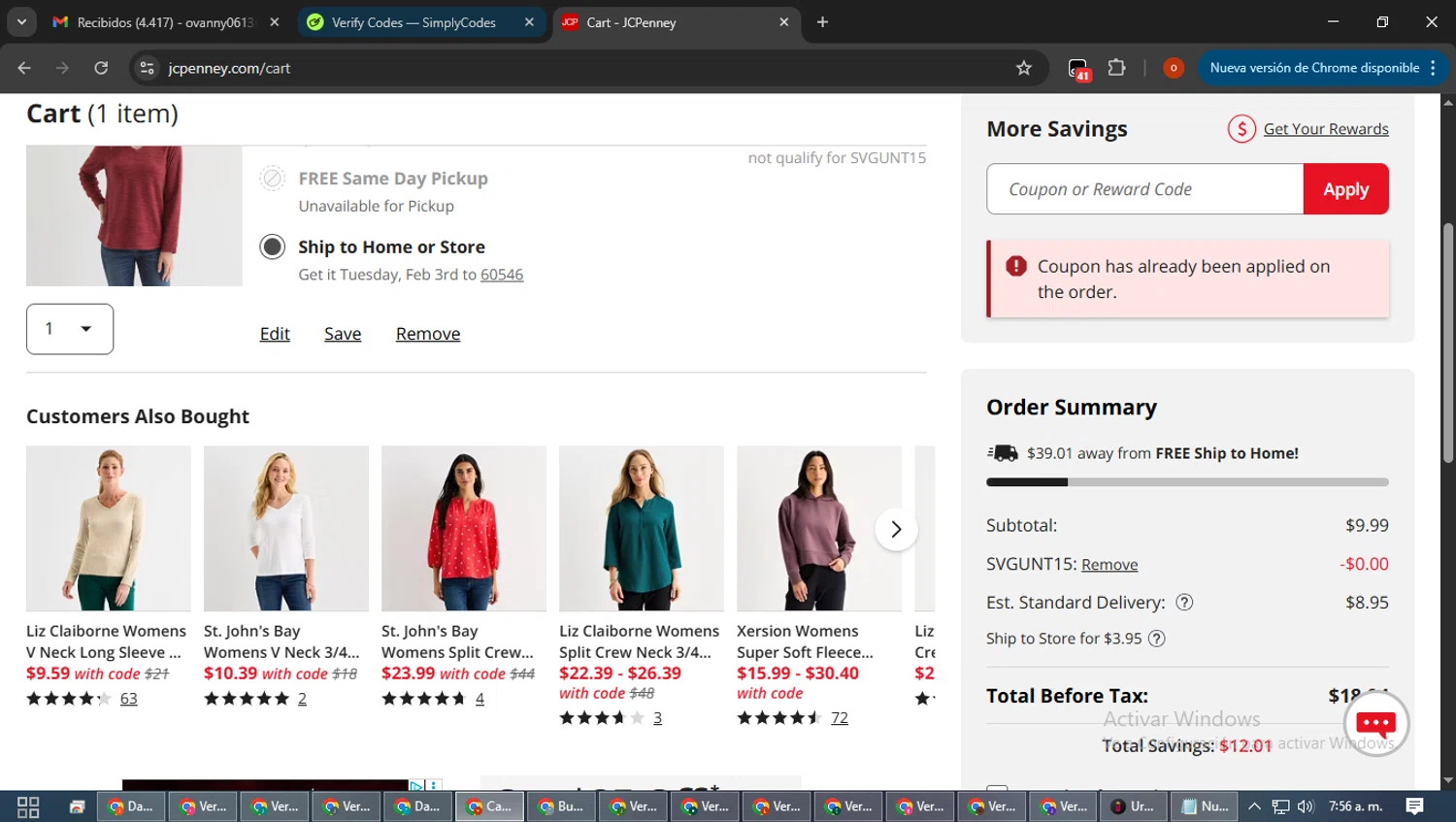Close the Recibidos Gmail tab

click(275, 22)
